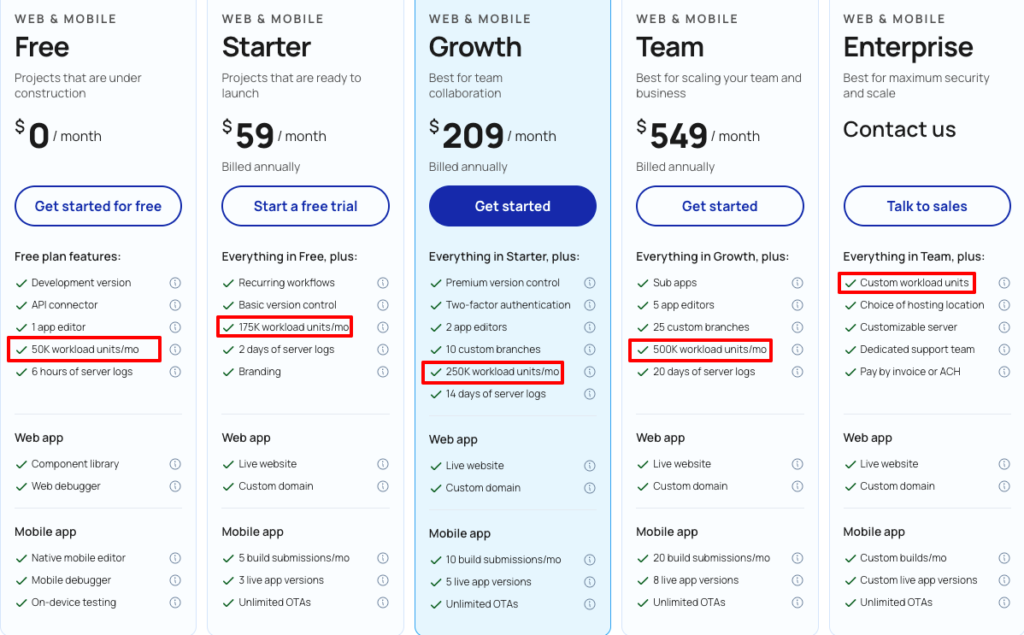Click the 500K workload units/mo feature text

click(x=710, y=349)
